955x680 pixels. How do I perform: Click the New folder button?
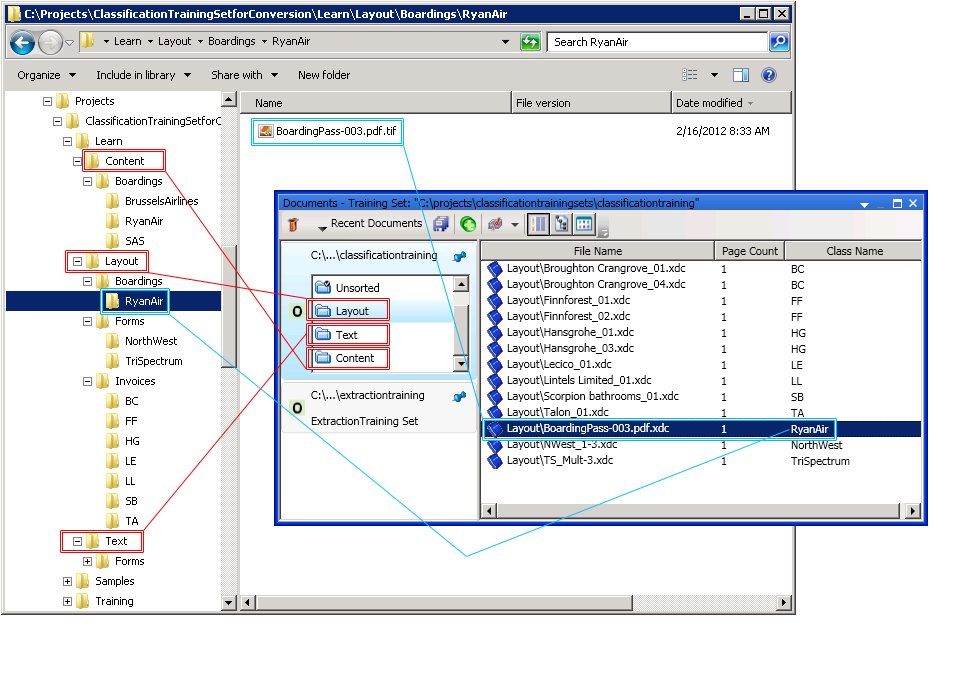323,75
